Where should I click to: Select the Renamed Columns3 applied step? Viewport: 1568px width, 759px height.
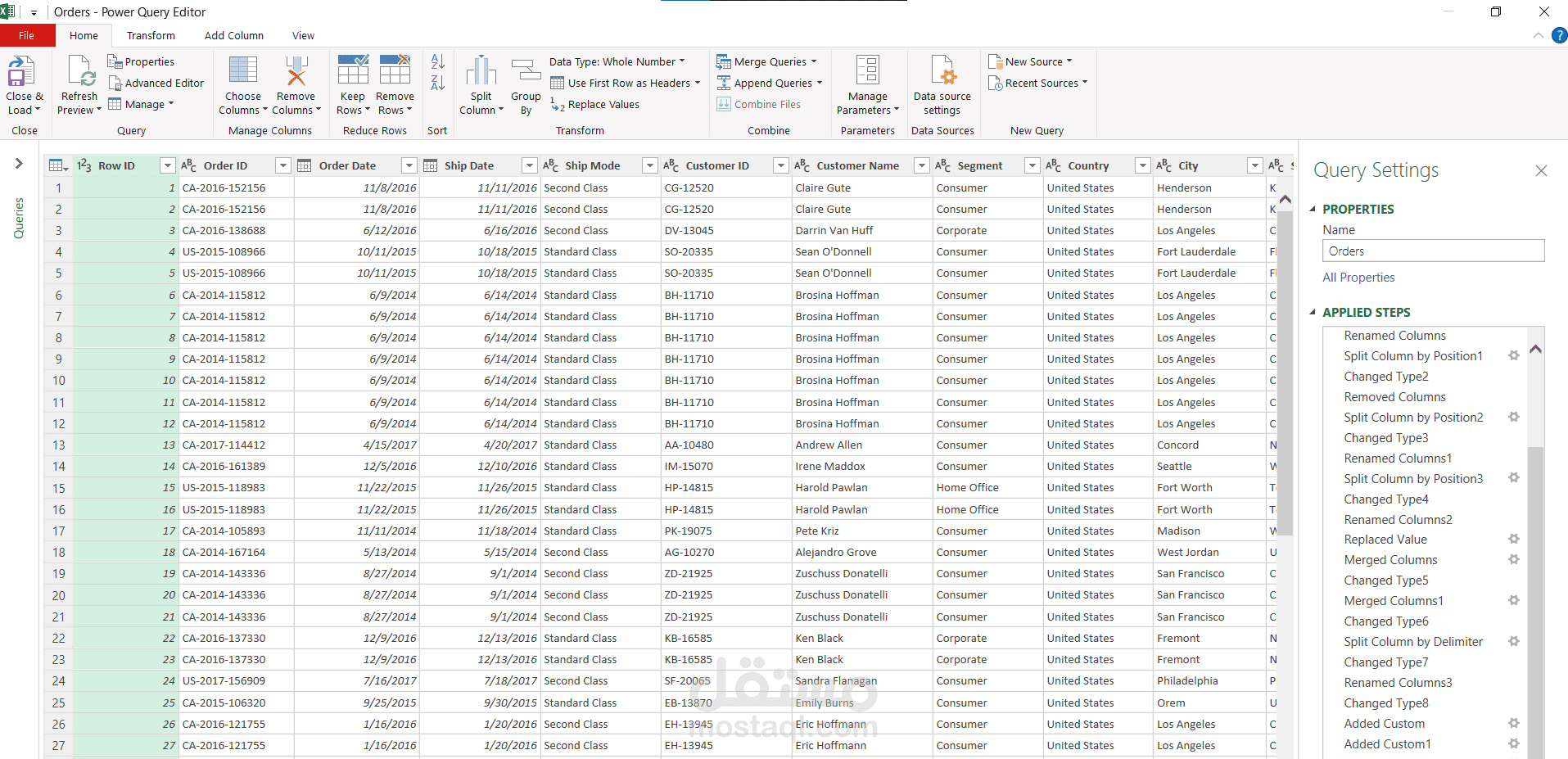[x=1398, y=683]
